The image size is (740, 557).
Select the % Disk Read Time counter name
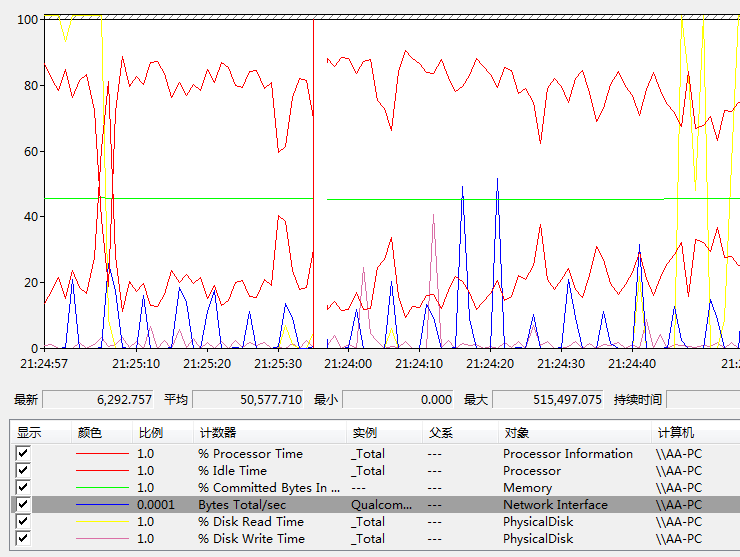pos(251,522)
